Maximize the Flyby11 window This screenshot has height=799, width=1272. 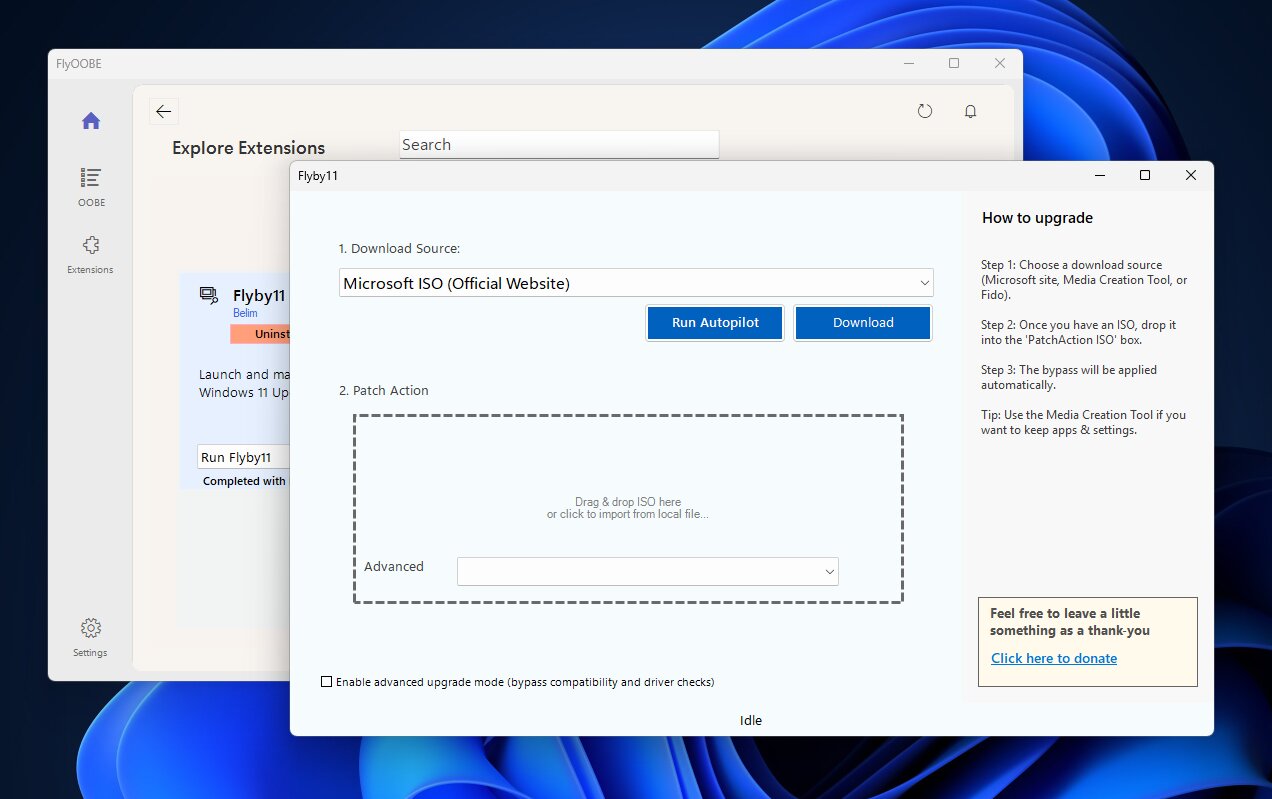click(x=1145, y=175)
